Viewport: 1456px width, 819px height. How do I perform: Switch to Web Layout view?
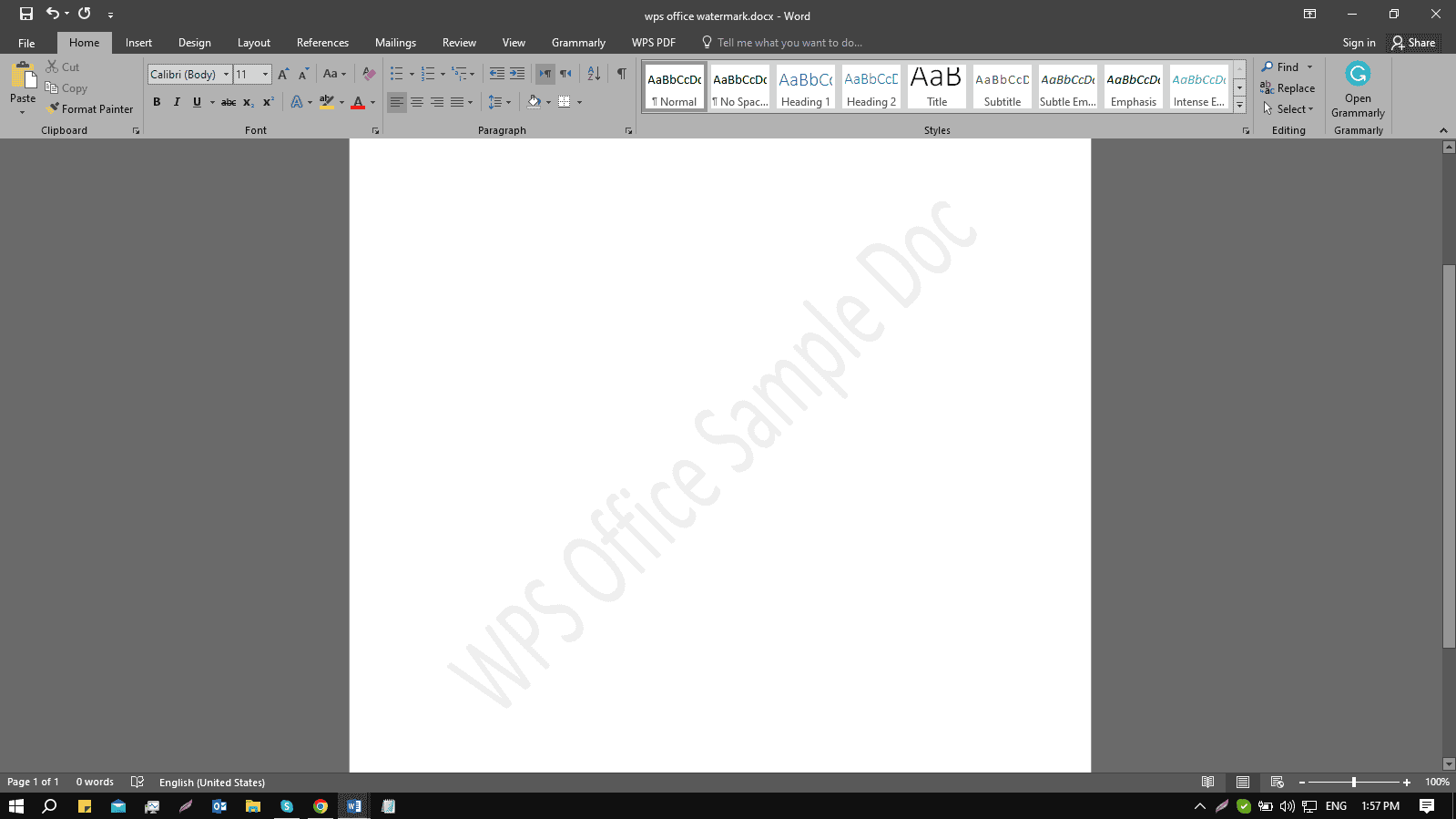[1277, 782]
